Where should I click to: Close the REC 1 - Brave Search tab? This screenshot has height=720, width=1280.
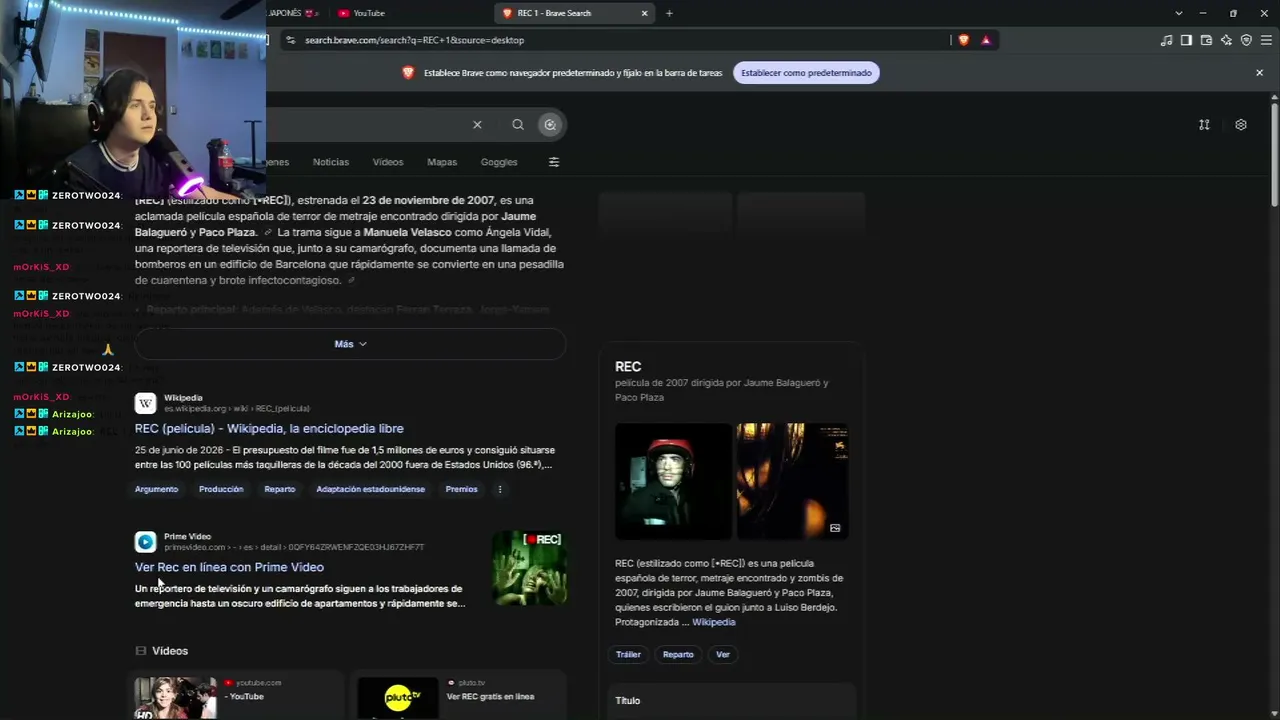coord(645,13)
